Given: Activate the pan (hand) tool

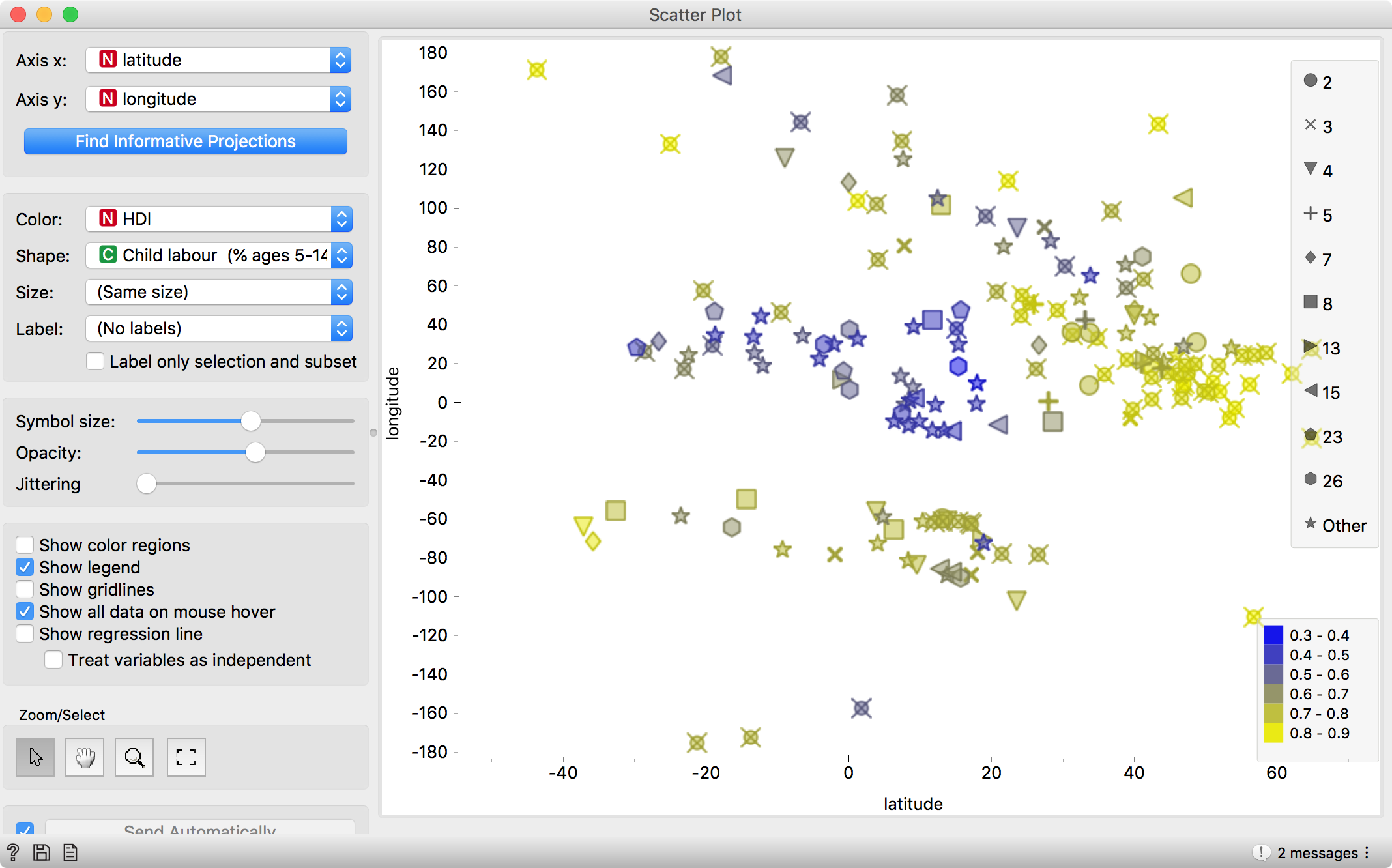Looking at the screenshot, I should click(x=84, y=757).
